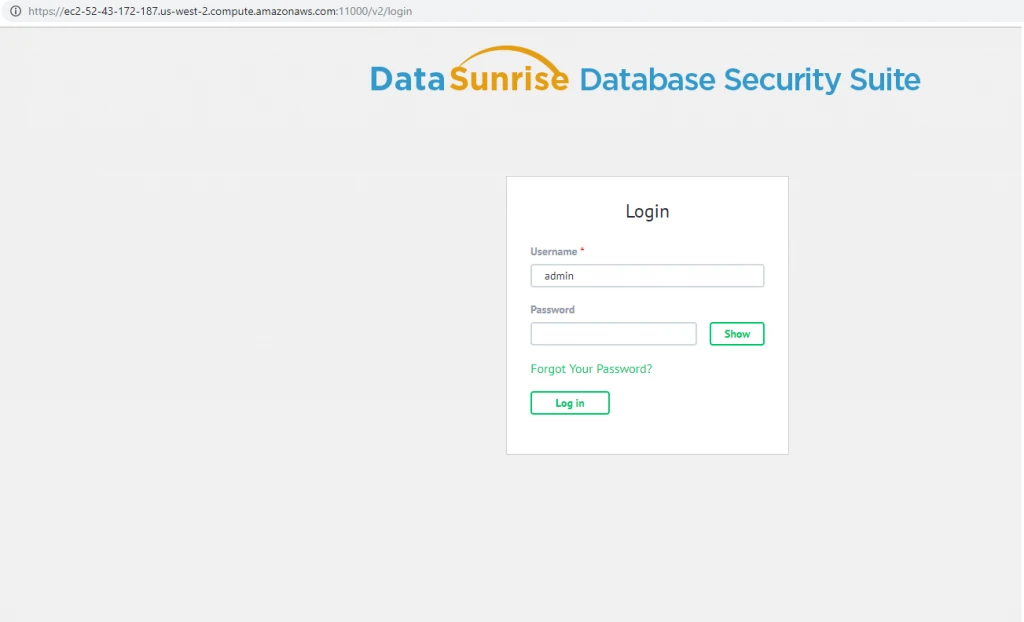
Task: Click the Username field label
Action: tap(553, 251)
